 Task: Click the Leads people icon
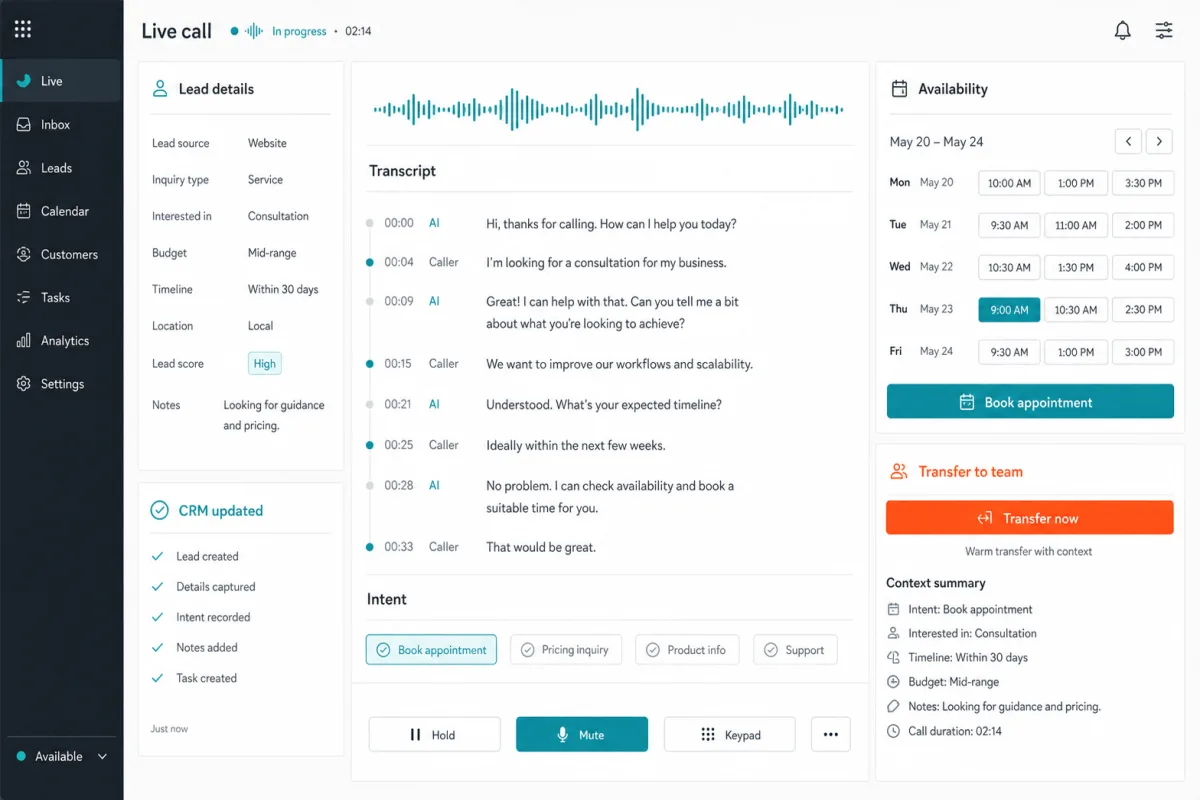tap(24, 168)
